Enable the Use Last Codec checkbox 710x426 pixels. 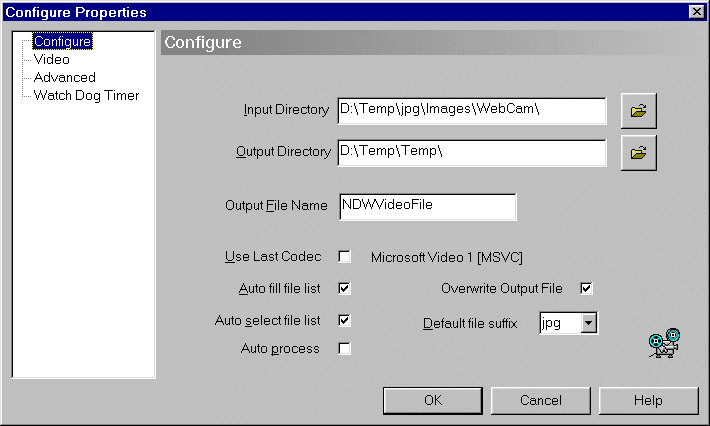344,257
